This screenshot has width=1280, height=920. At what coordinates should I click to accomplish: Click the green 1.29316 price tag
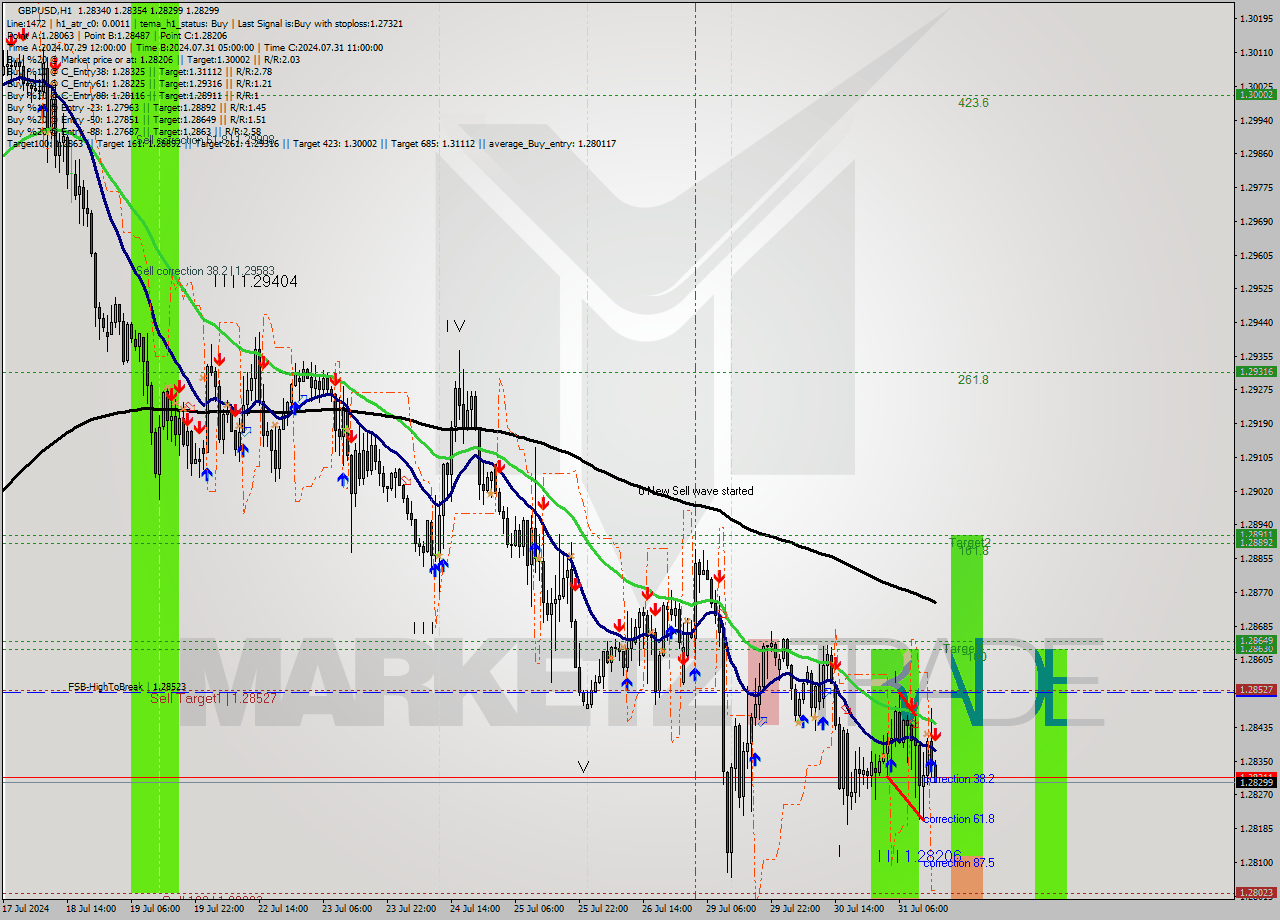click(1256, 371)
